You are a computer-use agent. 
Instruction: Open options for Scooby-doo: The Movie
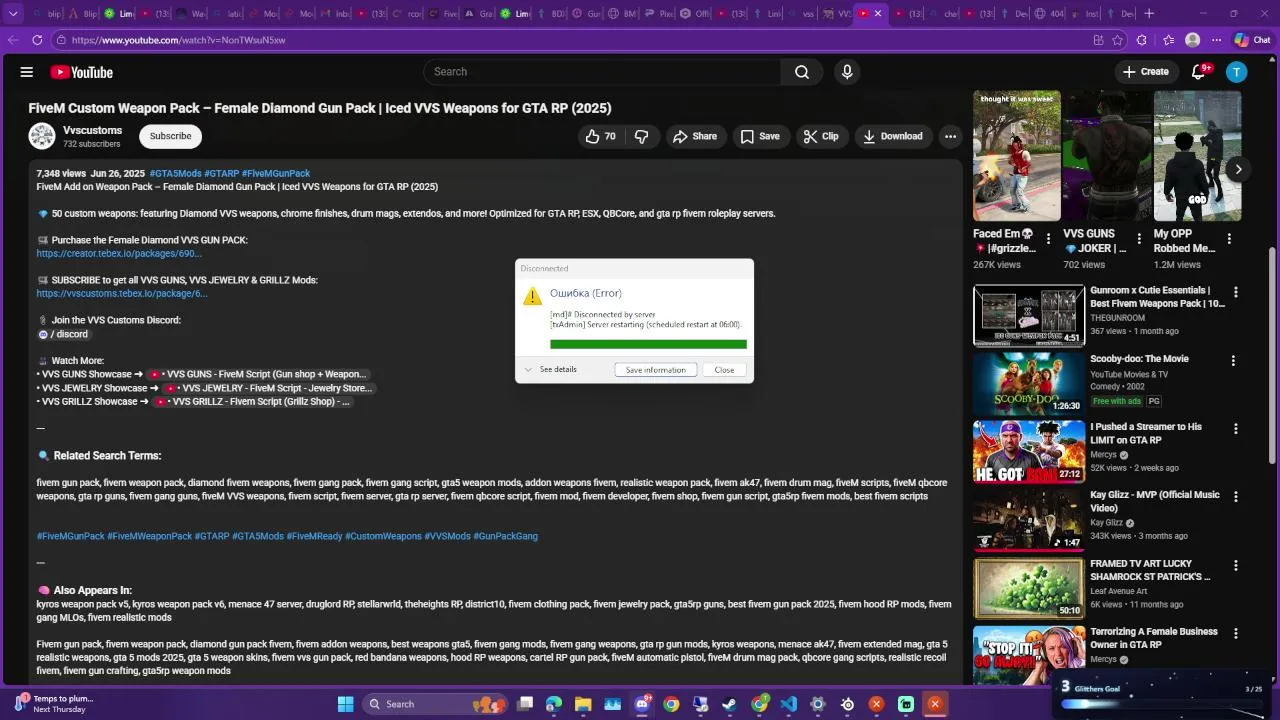(x=1233, y=360)
